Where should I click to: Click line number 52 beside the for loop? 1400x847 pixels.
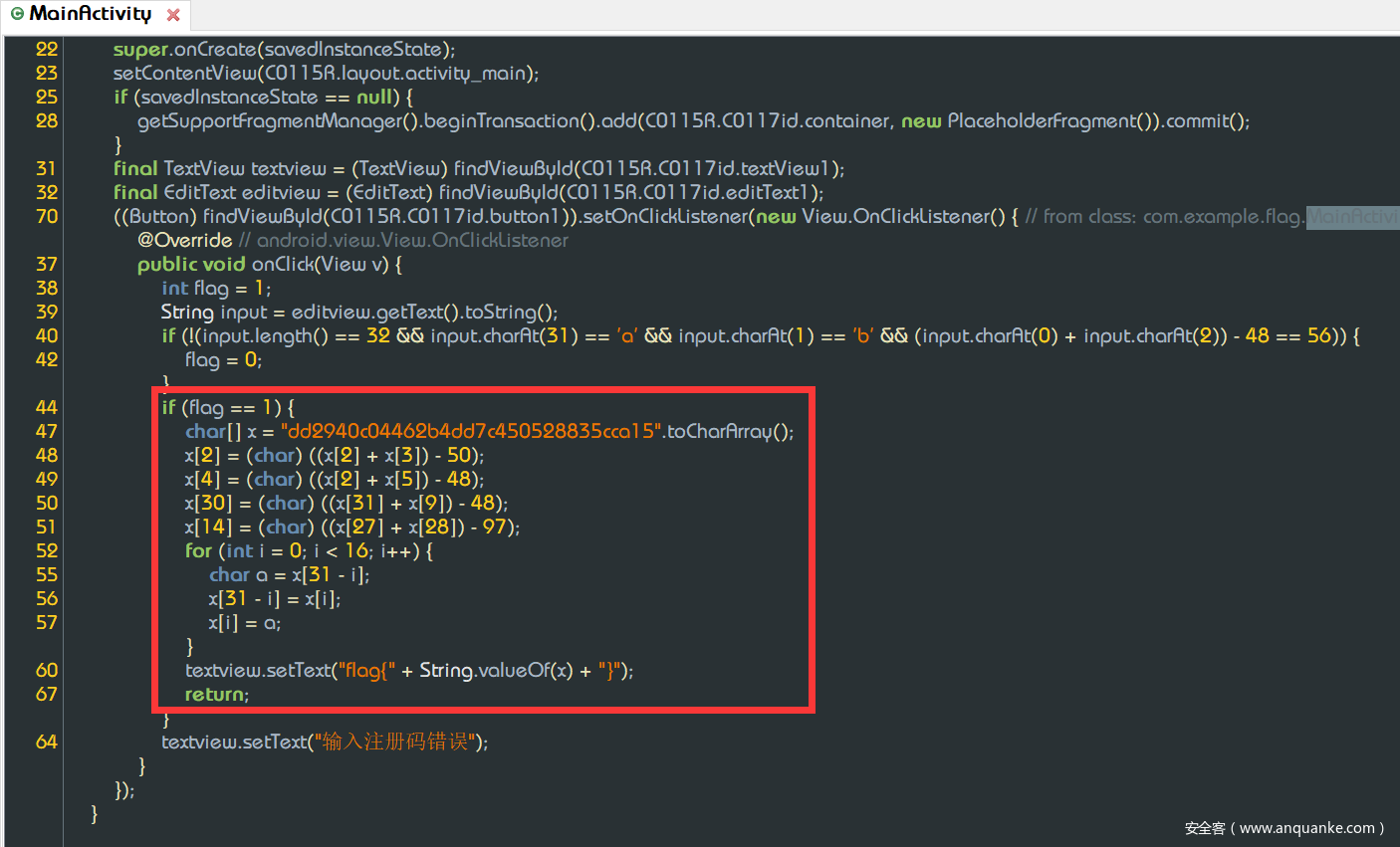(x=46, y=550)
